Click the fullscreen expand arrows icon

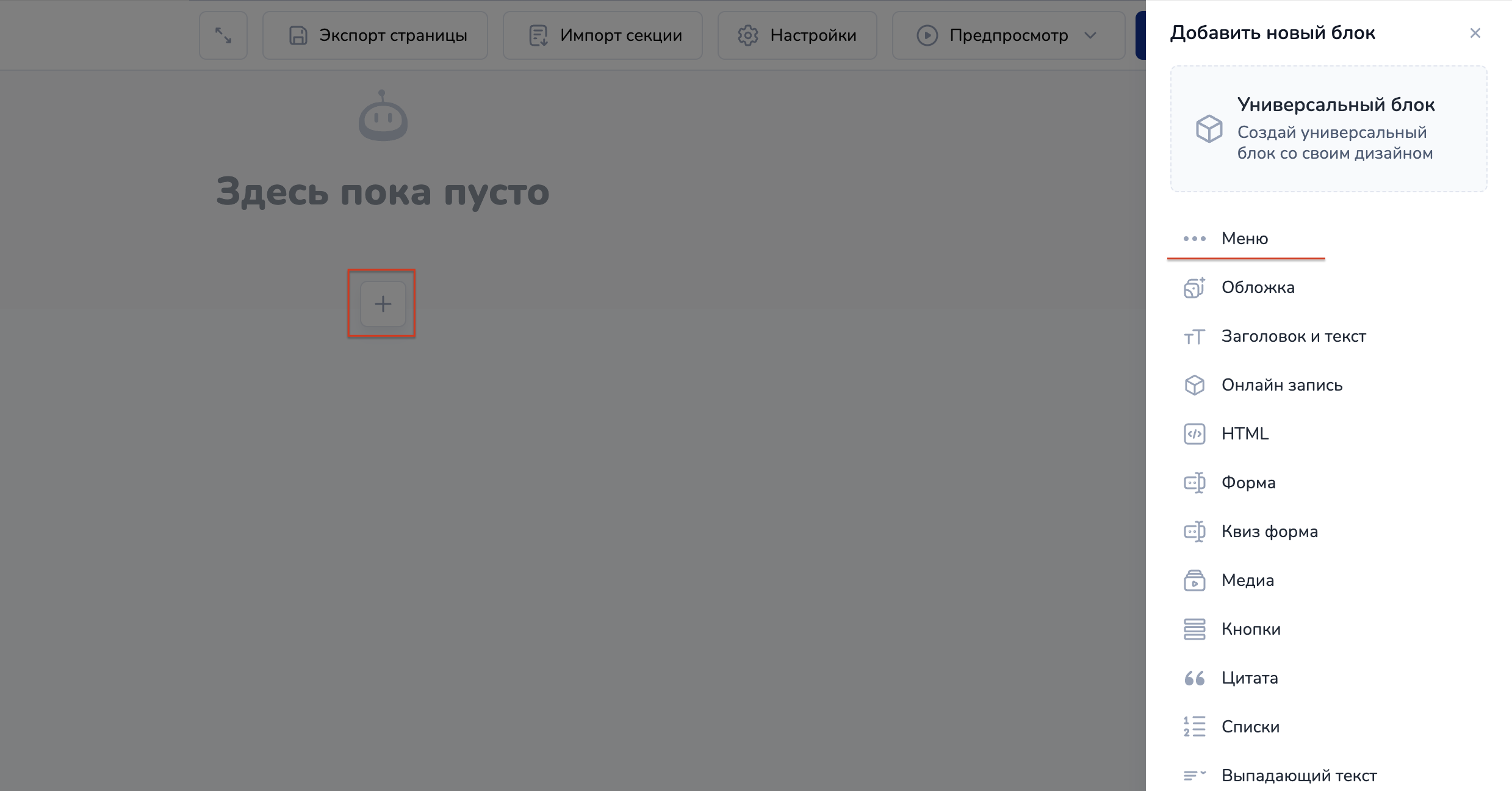tap(223, 35)
